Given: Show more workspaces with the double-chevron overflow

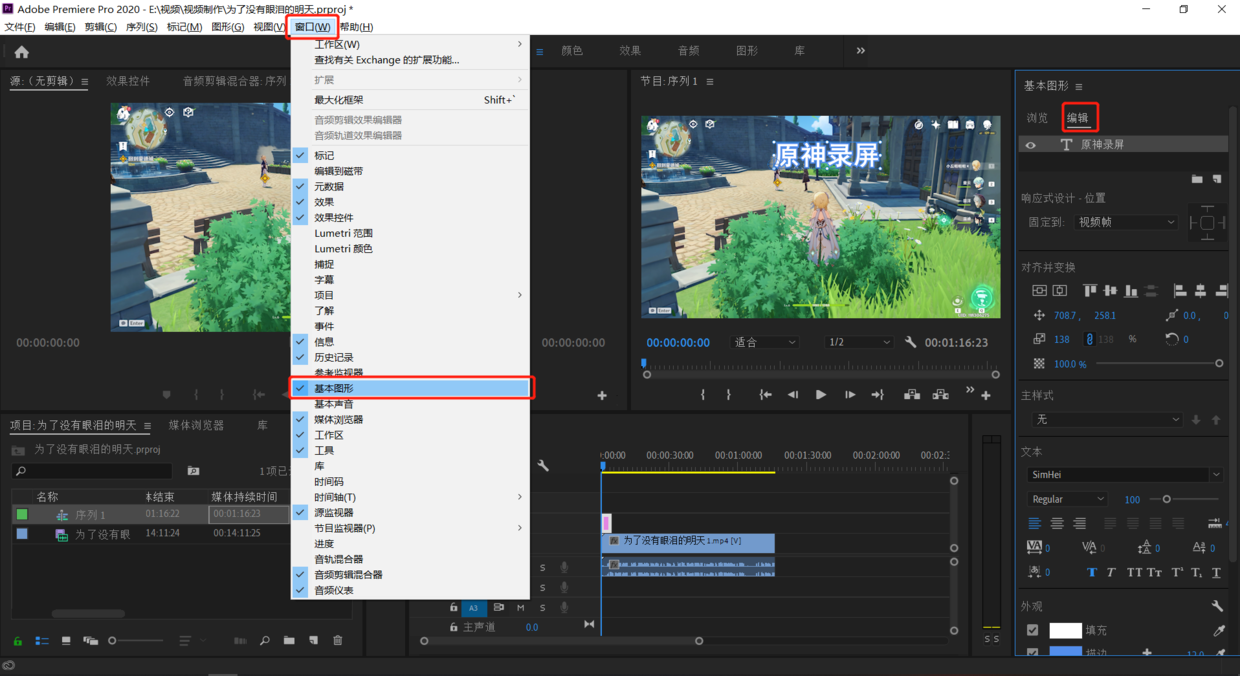Looking at the screenshot, I should pos(860,51).
